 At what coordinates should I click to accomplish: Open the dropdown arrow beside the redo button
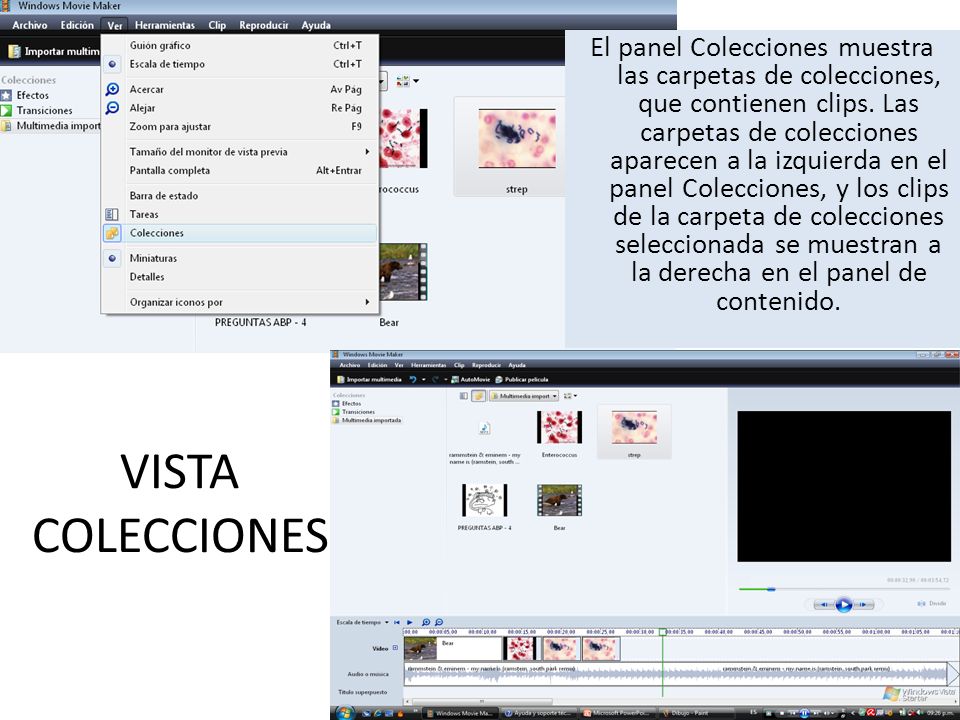point(446,380)
